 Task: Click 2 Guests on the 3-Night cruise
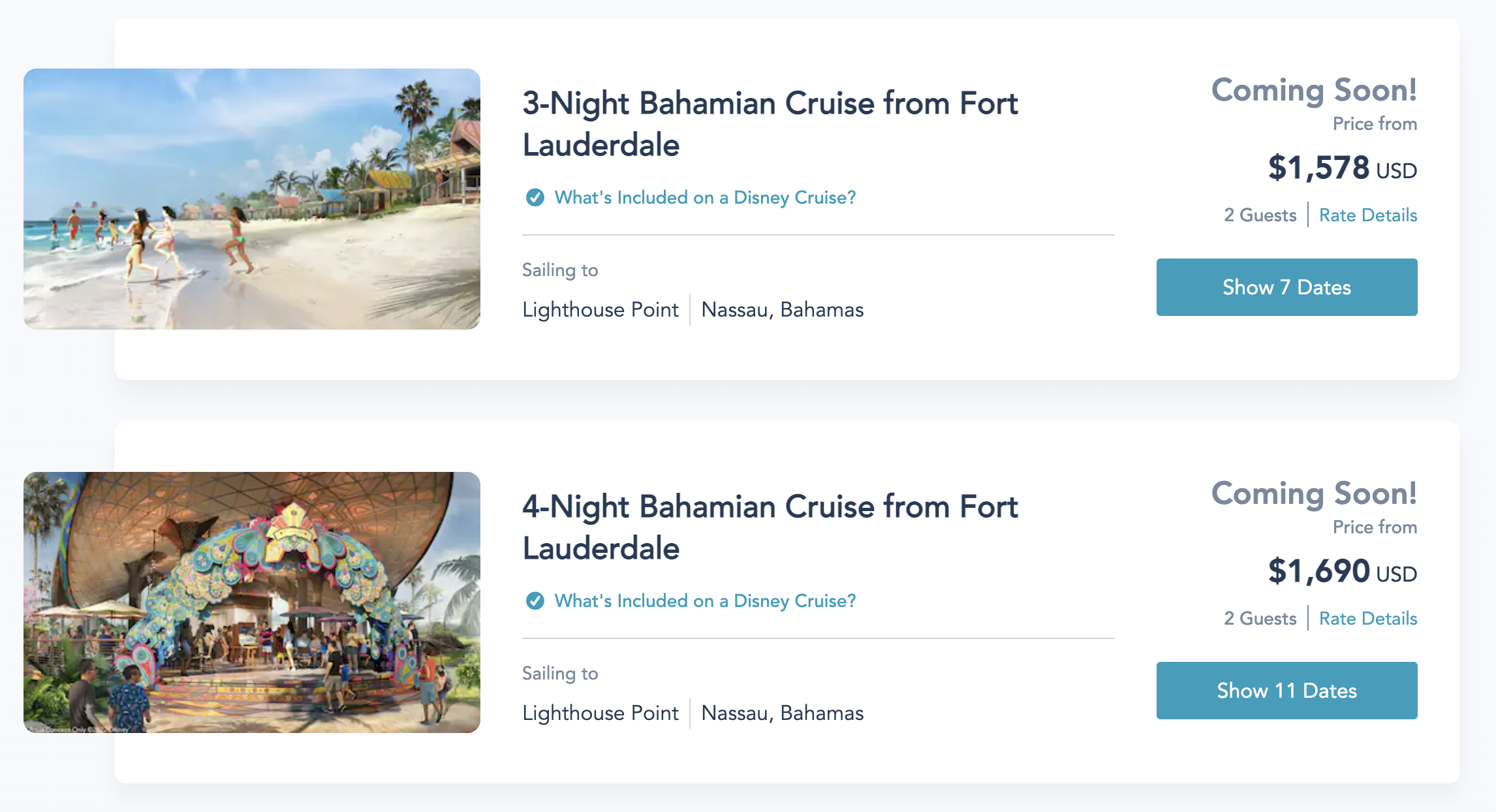click(x=1260, y=215)
